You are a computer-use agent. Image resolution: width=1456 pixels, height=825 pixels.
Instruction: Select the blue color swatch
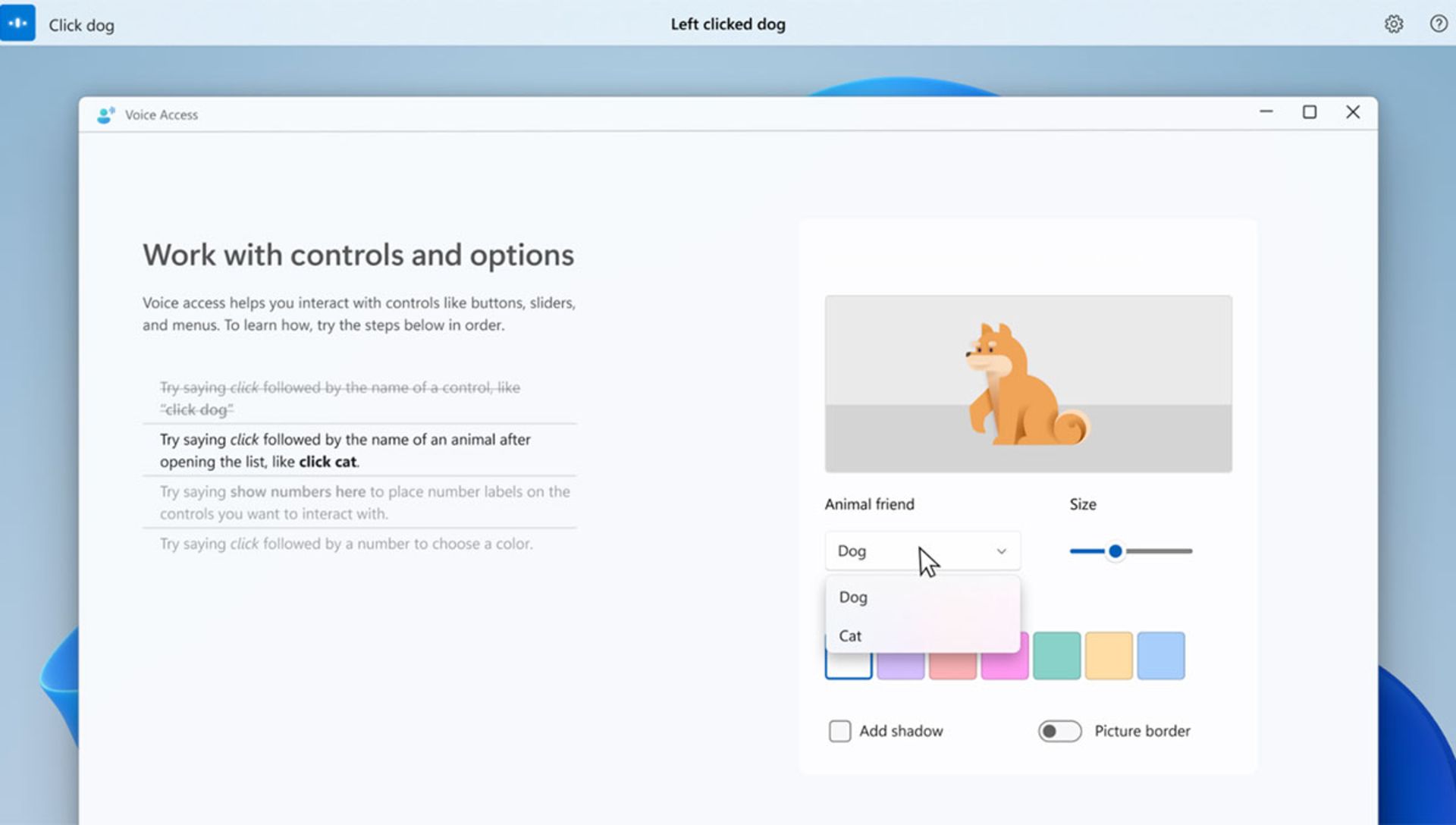(1161, 655)
